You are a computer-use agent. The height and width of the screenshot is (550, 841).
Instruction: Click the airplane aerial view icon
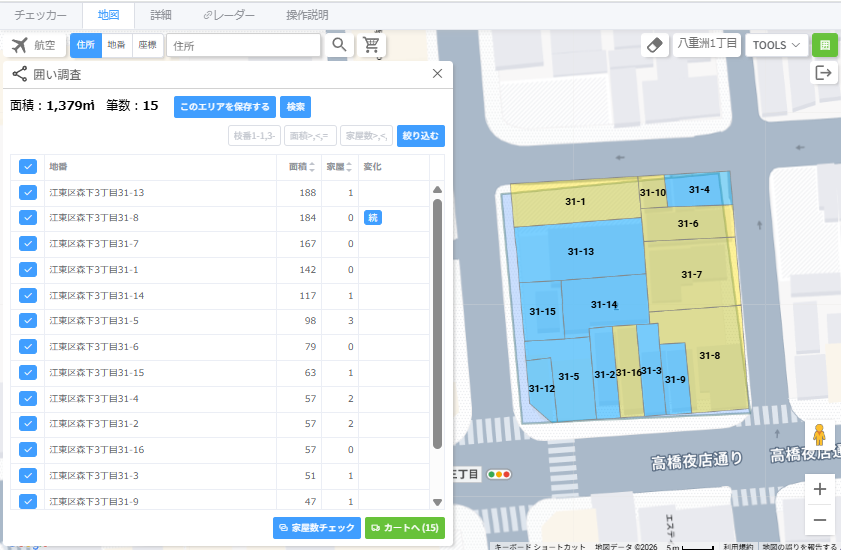19,45
